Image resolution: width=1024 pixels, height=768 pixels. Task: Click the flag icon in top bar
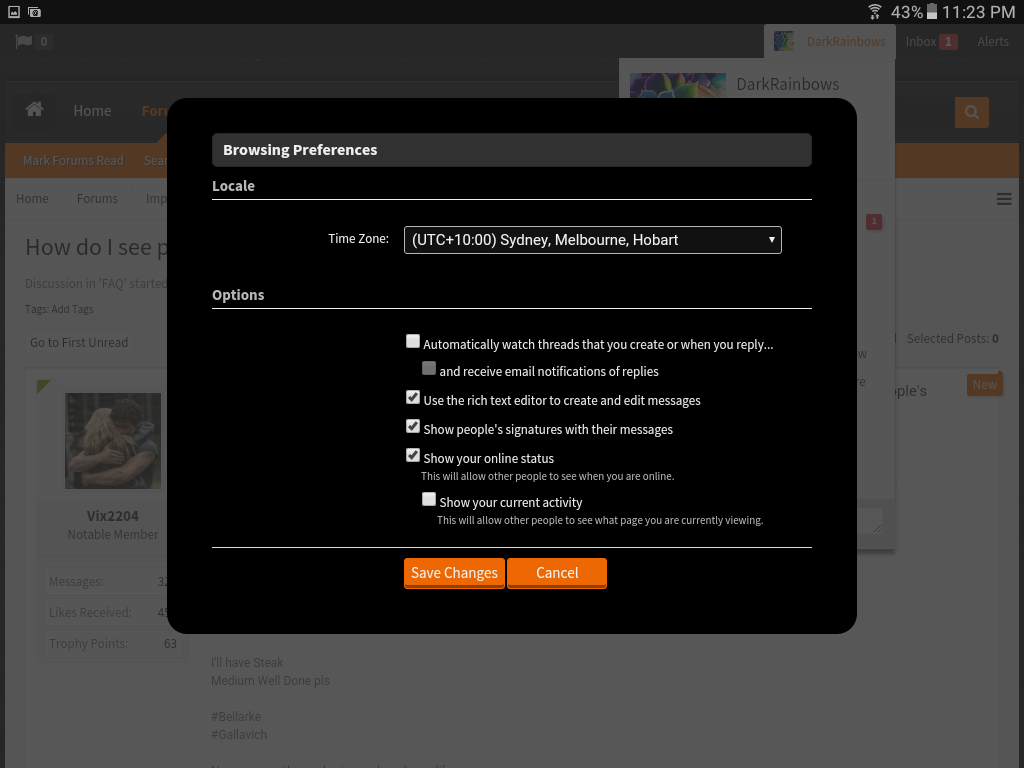pos(24,42)
